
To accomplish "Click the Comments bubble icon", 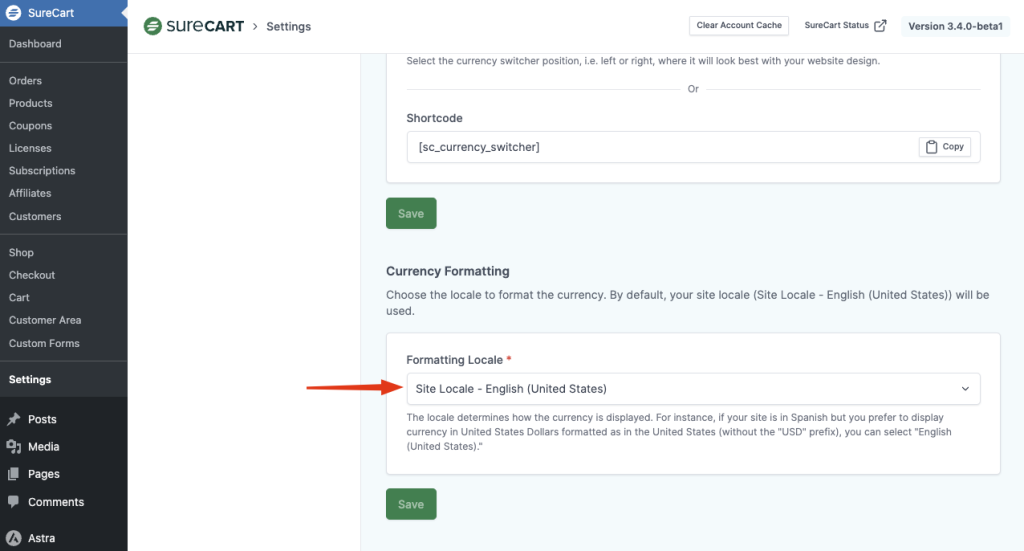I will click(14, 502).
